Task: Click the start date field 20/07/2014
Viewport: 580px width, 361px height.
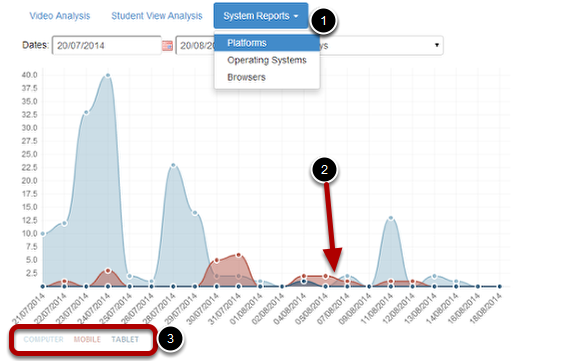Action: pyautogui.click(x=107, y=45)
